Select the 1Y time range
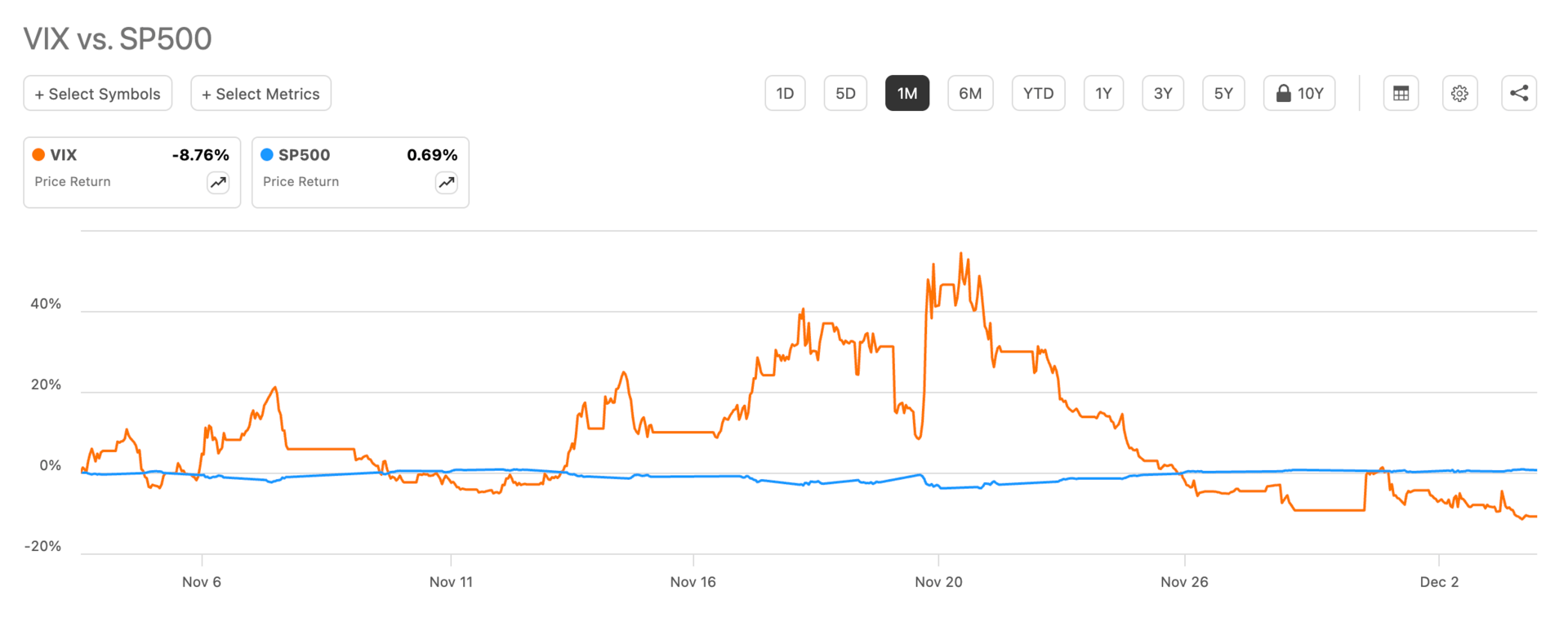The image size is (1568, 626). 1103,93
